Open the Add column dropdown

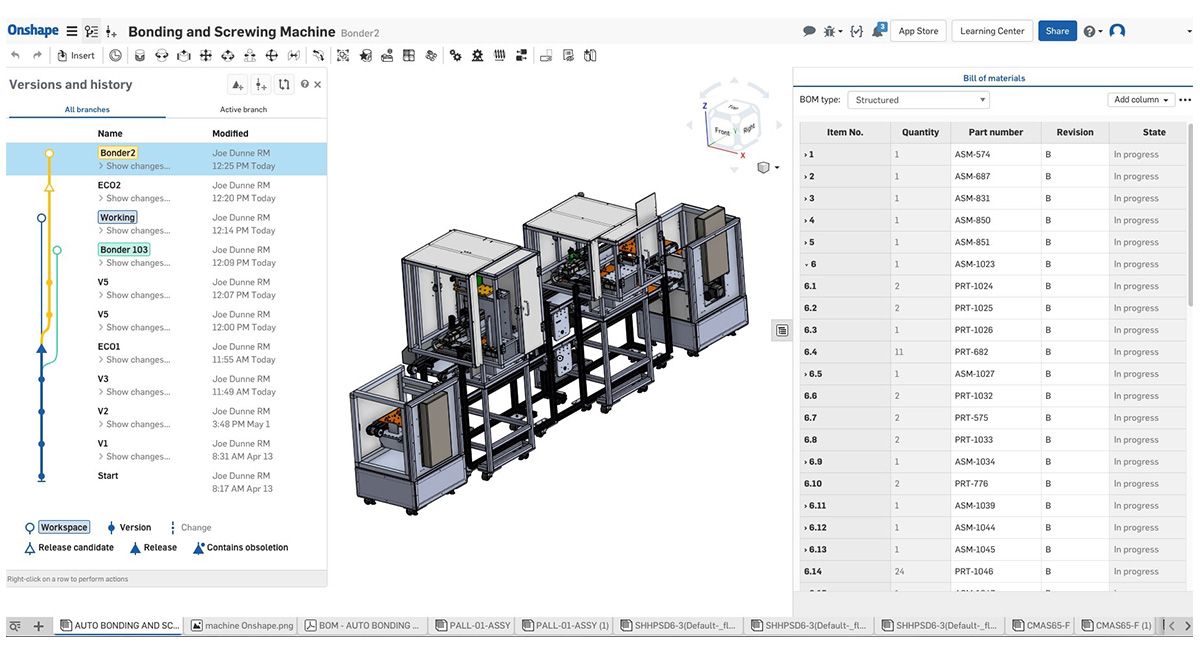click(1141, 100)
